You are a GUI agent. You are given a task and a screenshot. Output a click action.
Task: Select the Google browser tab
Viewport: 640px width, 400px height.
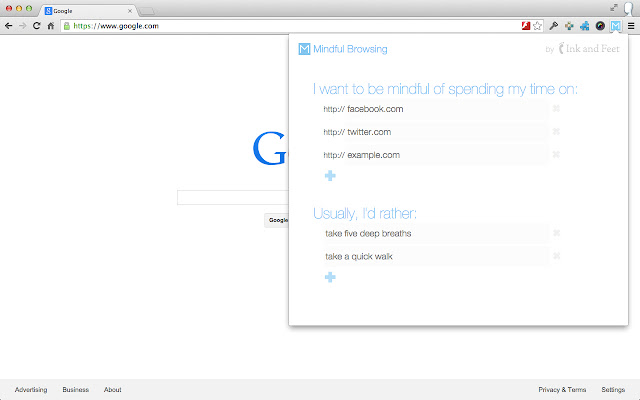(x=88, y=11)
